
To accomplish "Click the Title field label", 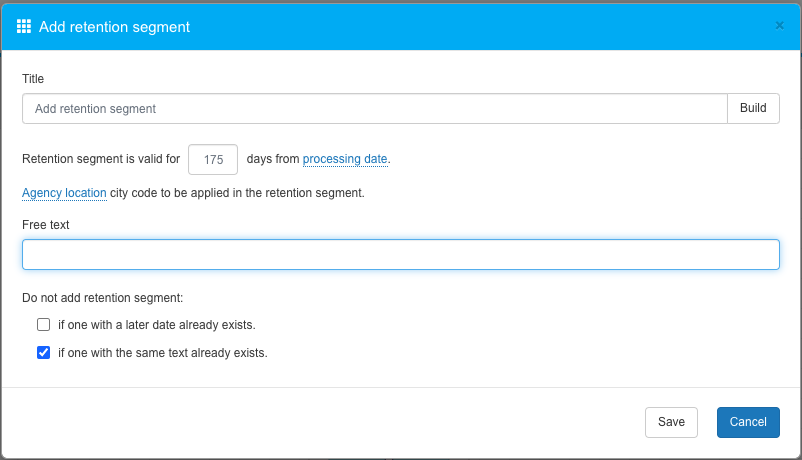I will click(x=33, y=79).
